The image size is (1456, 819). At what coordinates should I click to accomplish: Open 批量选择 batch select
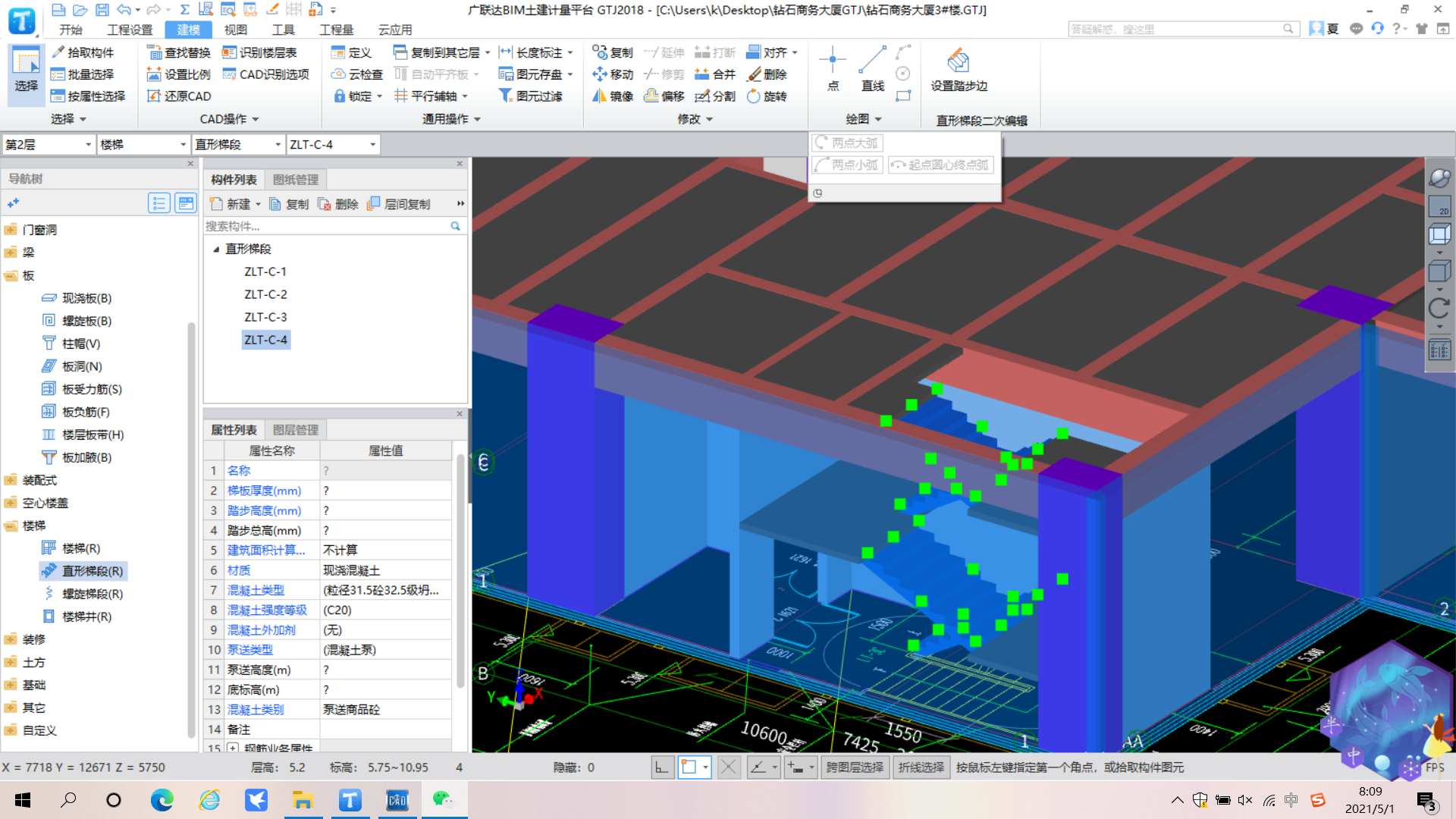[x=83, y=74]
